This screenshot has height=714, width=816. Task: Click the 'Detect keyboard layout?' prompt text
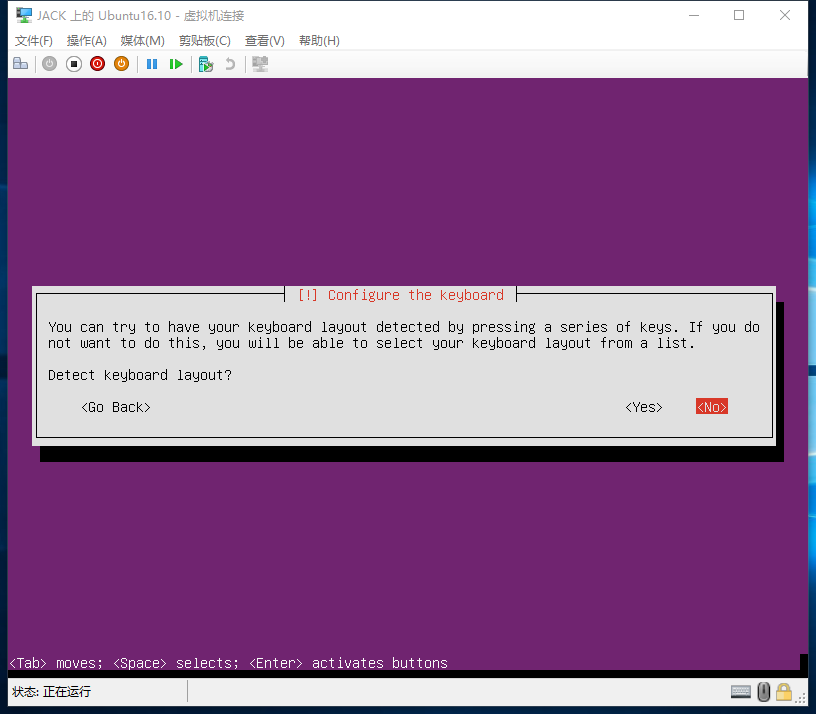click(139, 375)
